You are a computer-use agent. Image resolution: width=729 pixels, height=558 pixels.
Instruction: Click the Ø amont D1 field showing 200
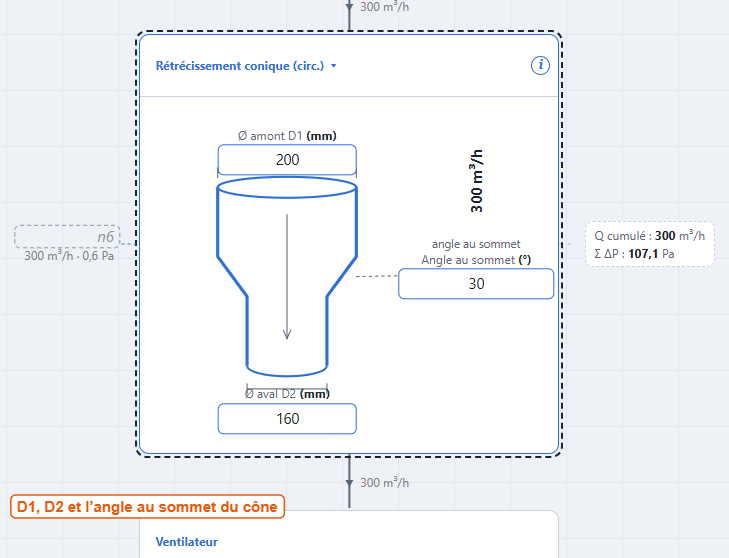pos(287,159)
